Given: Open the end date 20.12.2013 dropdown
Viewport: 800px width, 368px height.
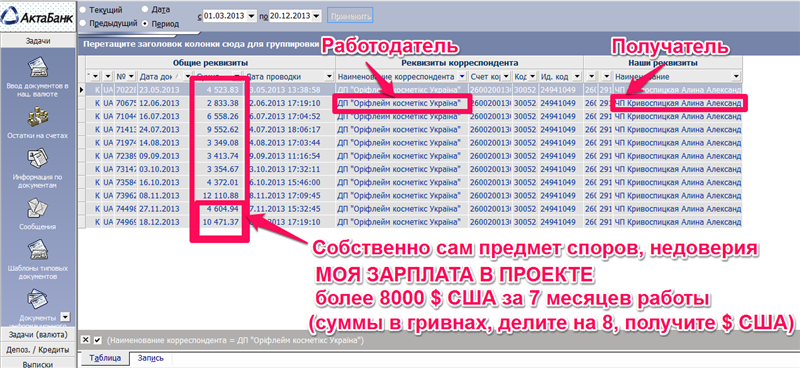Looking at the screenshot, I should pos(316,16).
